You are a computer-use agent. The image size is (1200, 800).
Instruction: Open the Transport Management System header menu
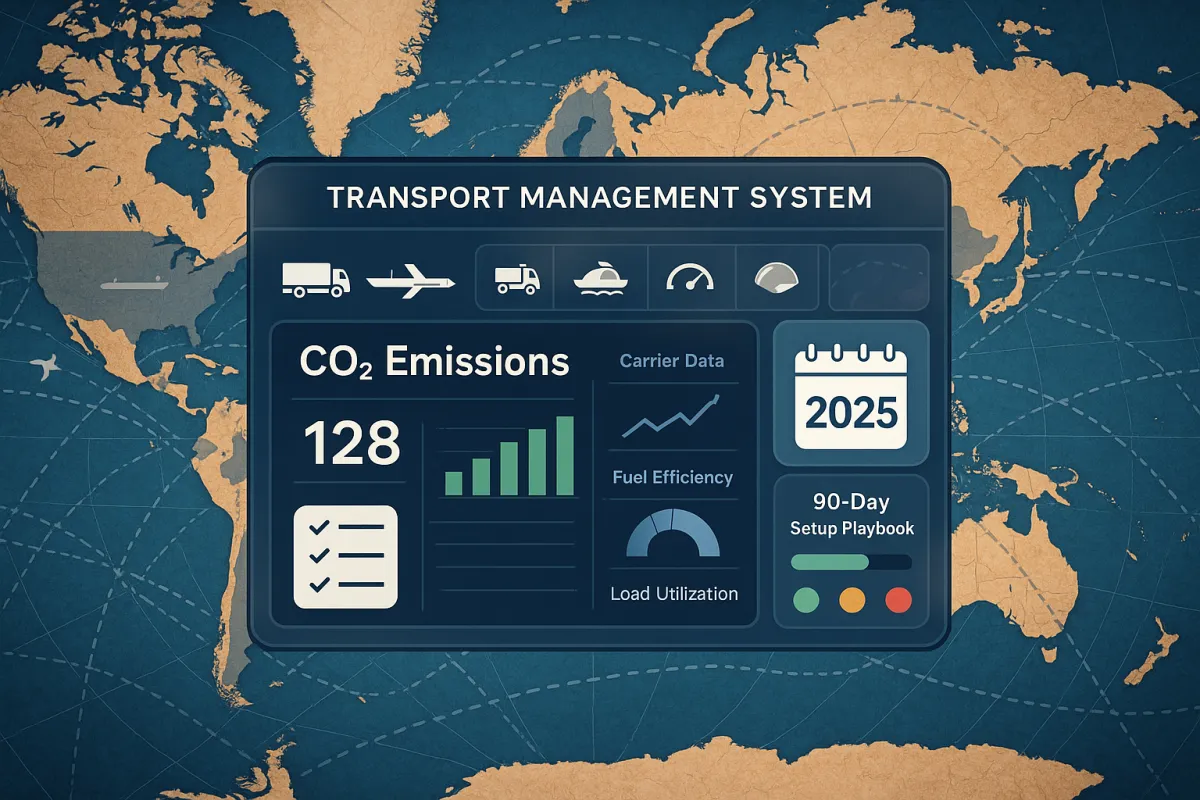pyautogui.click(x=600, y=197)
